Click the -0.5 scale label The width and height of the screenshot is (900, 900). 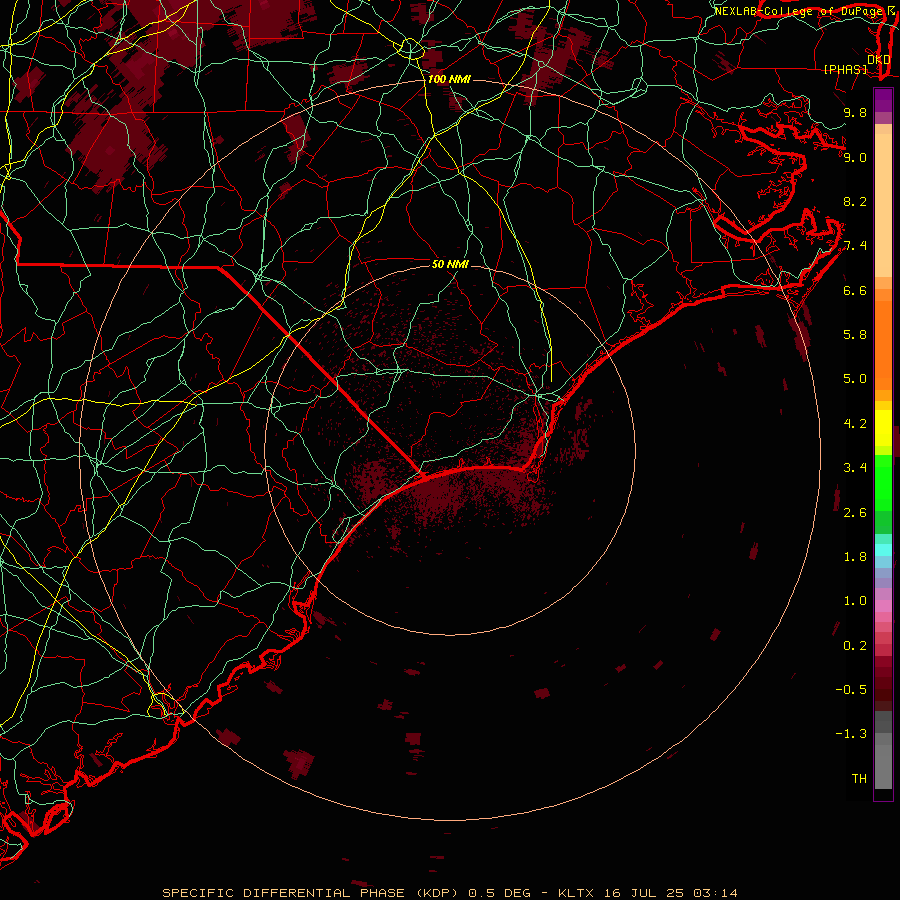pos(851,690)
